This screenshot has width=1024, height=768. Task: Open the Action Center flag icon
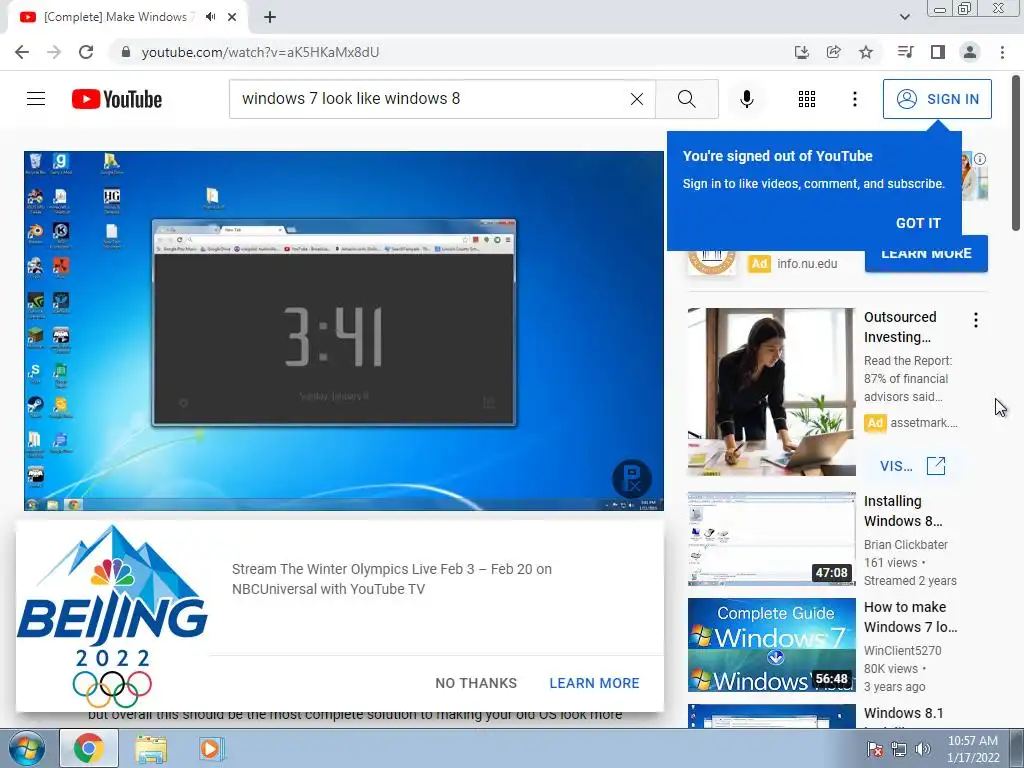(x=875, y=749)
